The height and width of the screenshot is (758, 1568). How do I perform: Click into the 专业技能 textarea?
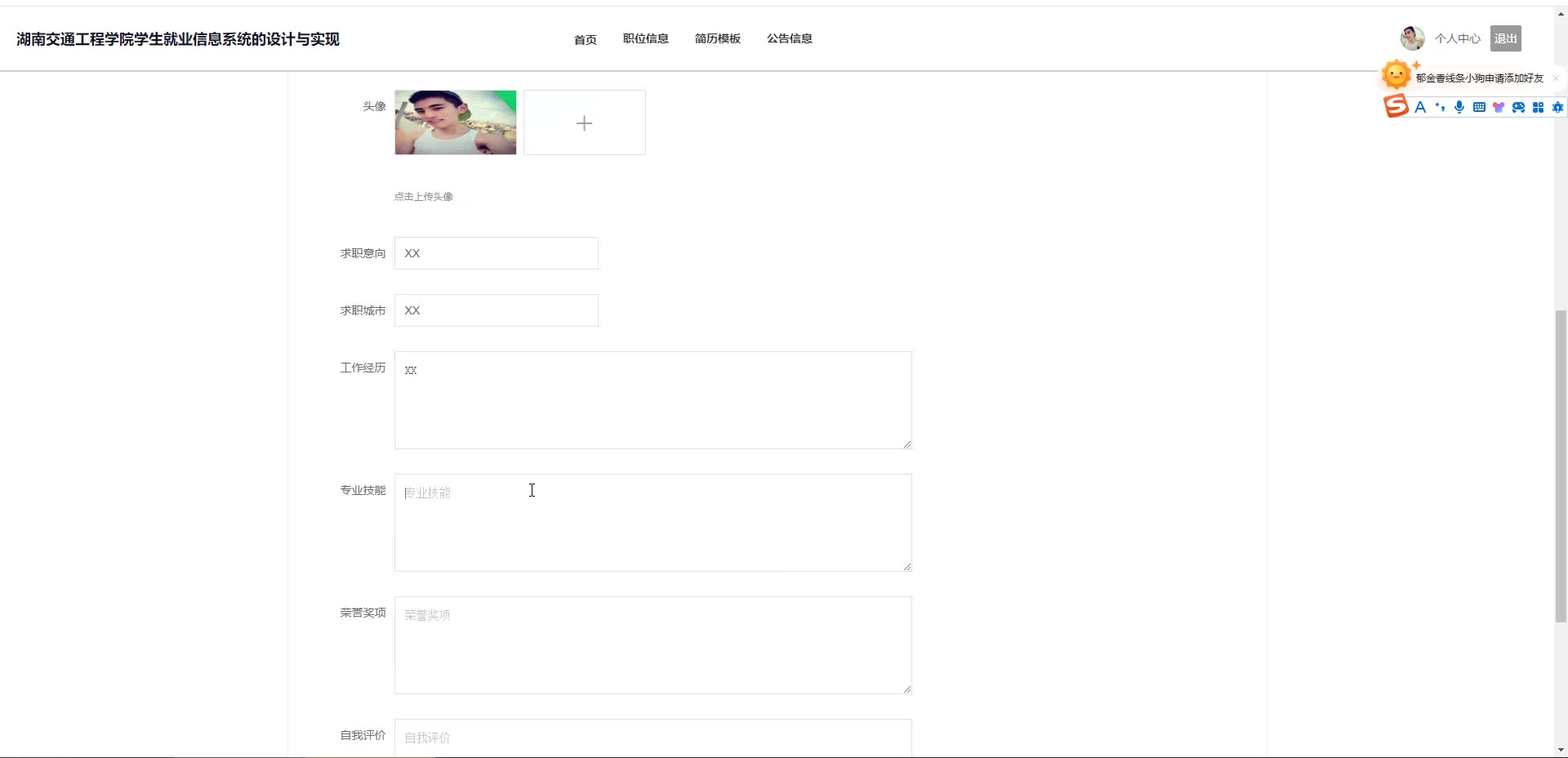[x=653, y=523]
